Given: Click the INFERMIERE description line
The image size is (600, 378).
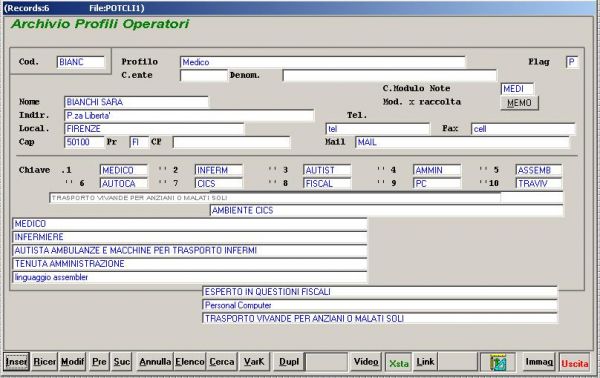Looking at the screenshot, I should pos(189,237).
